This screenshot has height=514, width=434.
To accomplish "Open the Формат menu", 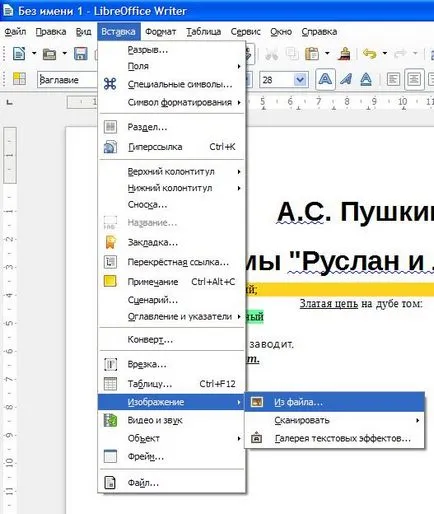I will [160, 32].
